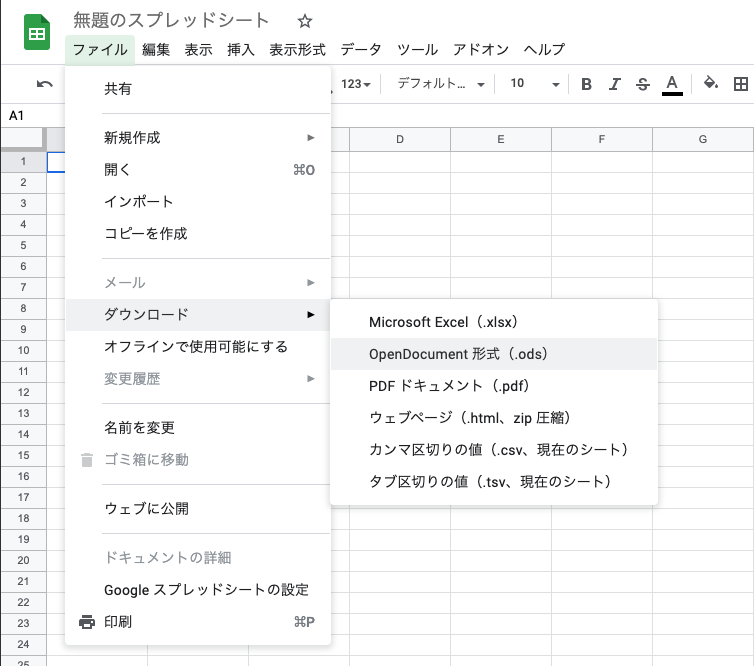Download as PDF ドキュメント (.pdf)

tap(494, 386)
